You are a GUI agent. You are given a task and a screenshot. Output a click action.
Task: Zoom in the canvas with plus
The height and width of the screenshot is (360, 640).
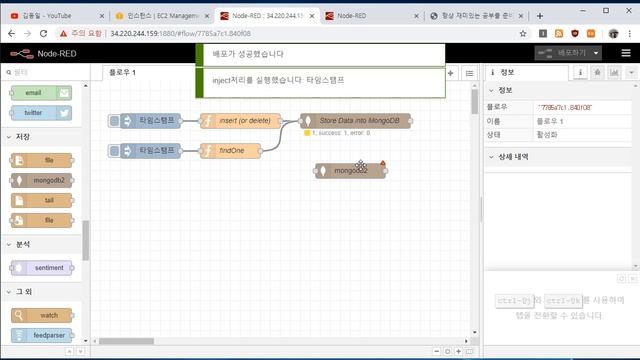458,351
